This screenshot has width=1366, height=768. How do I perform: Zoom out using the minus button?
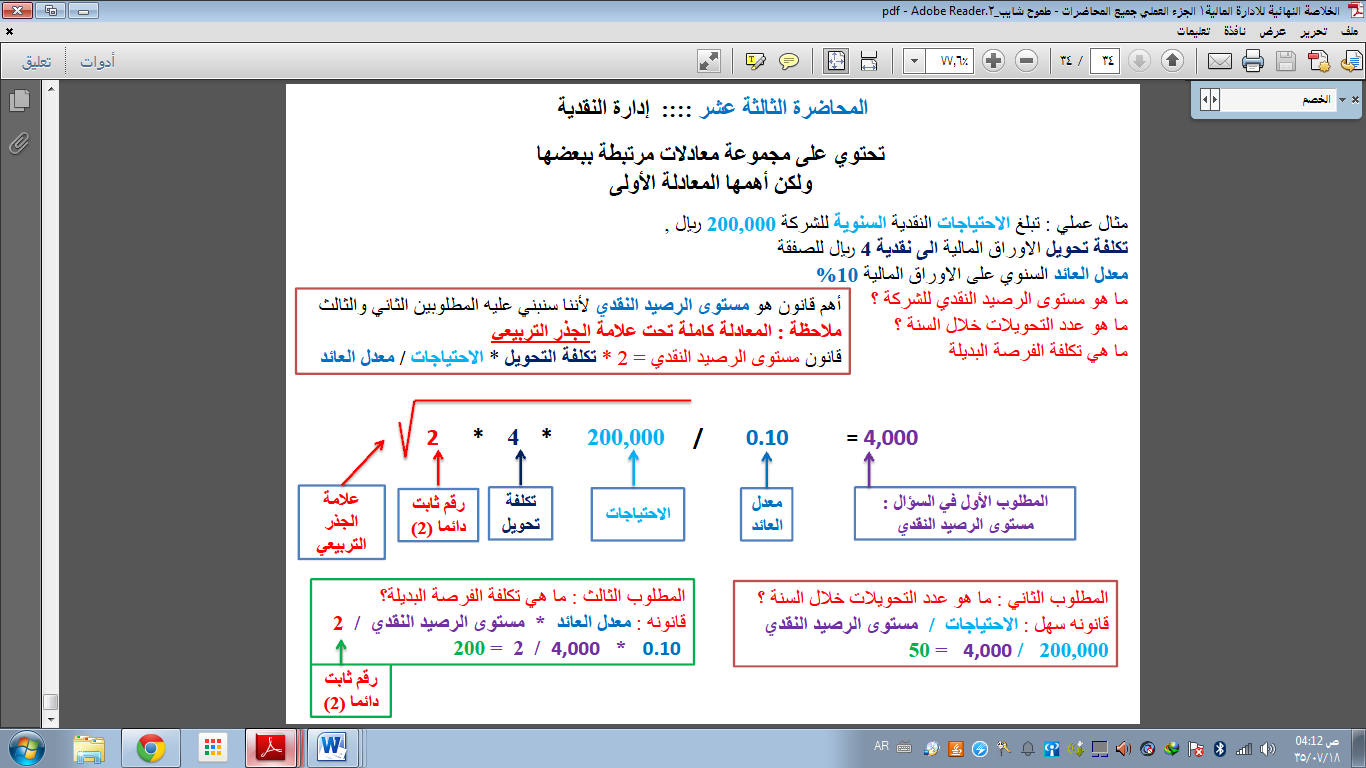(1026, 61)
